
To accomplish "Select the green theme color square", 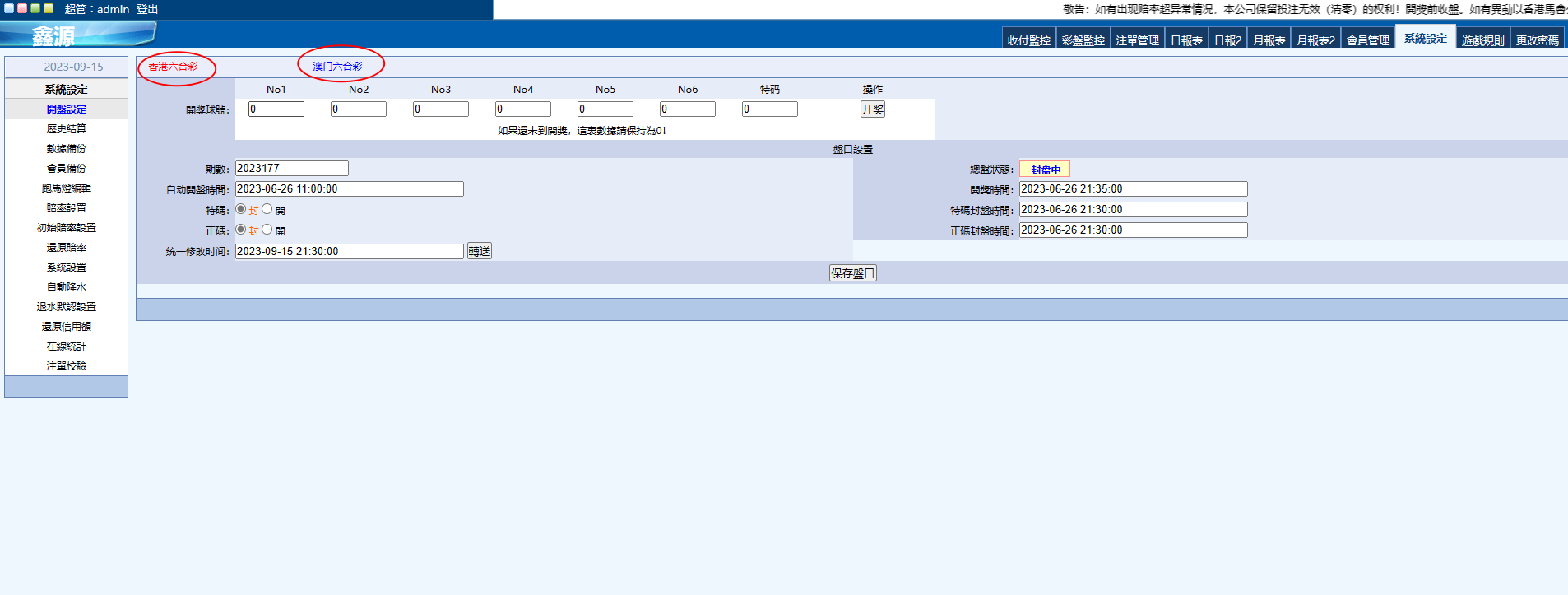I will point(35,8).
